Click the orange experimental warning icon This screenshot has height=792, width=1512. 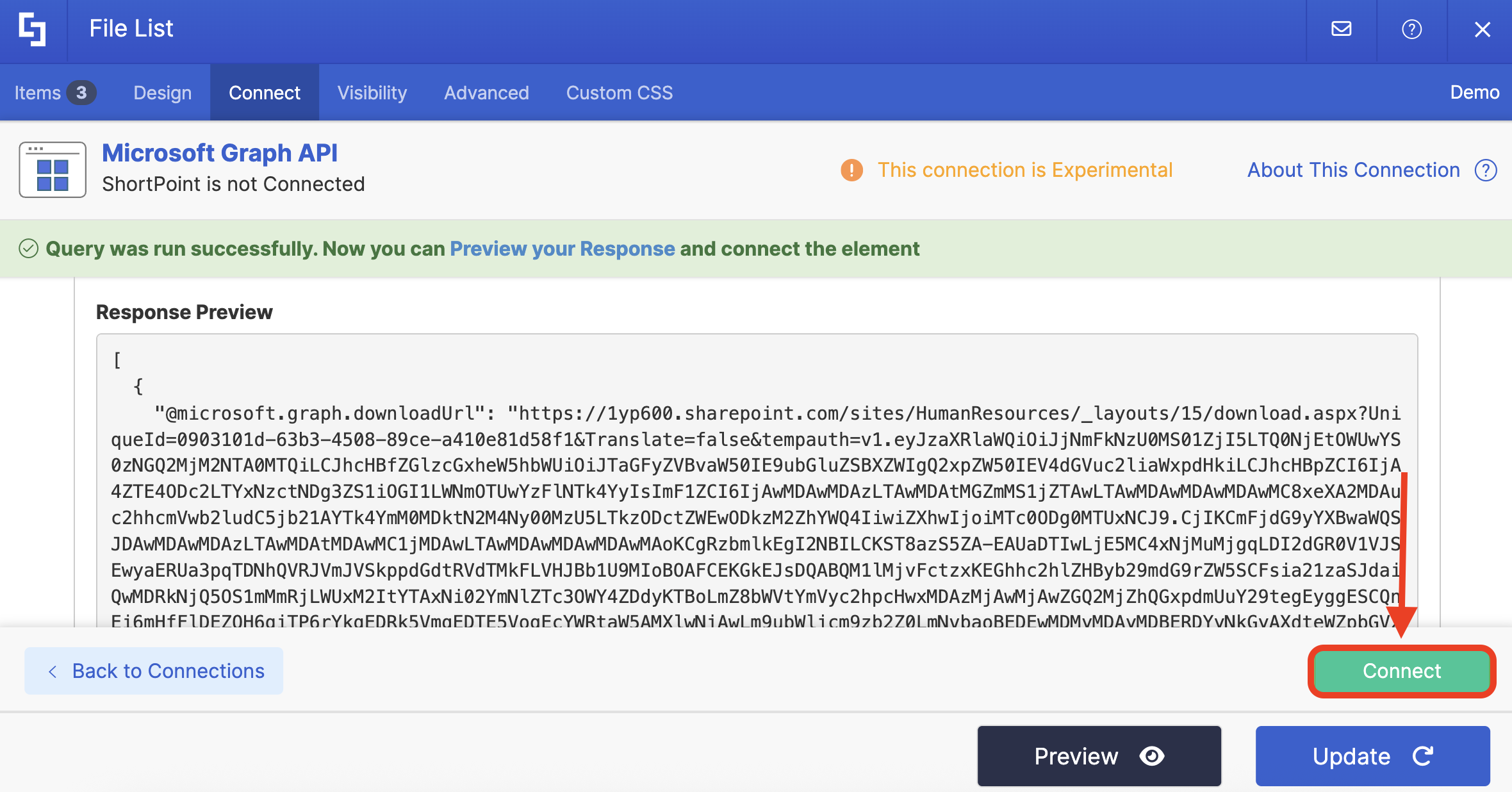[x=851, y=170]
